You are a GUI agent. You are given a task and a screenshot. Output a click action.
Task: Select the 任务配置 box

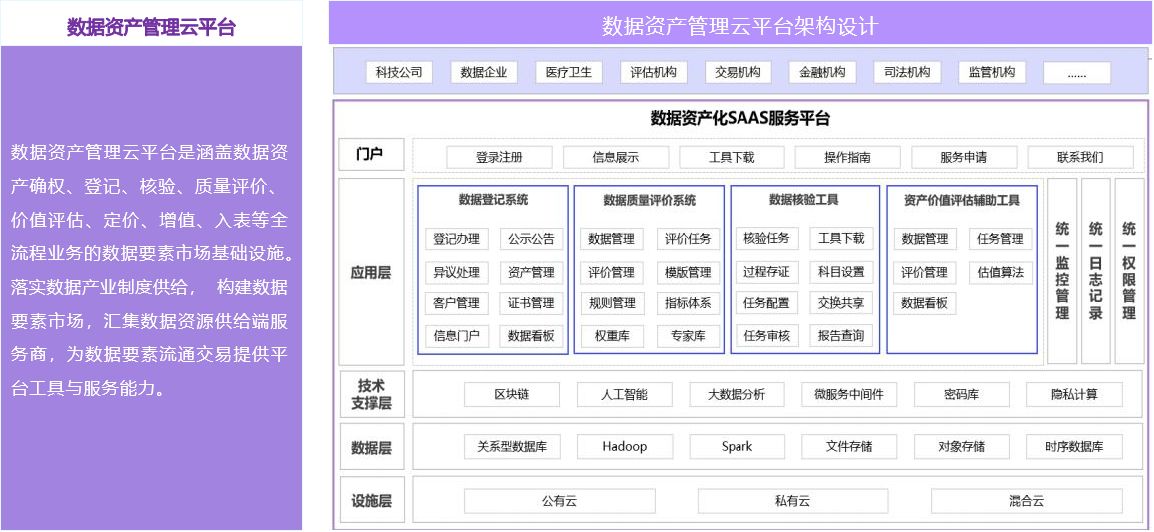[x=767, y=302]
